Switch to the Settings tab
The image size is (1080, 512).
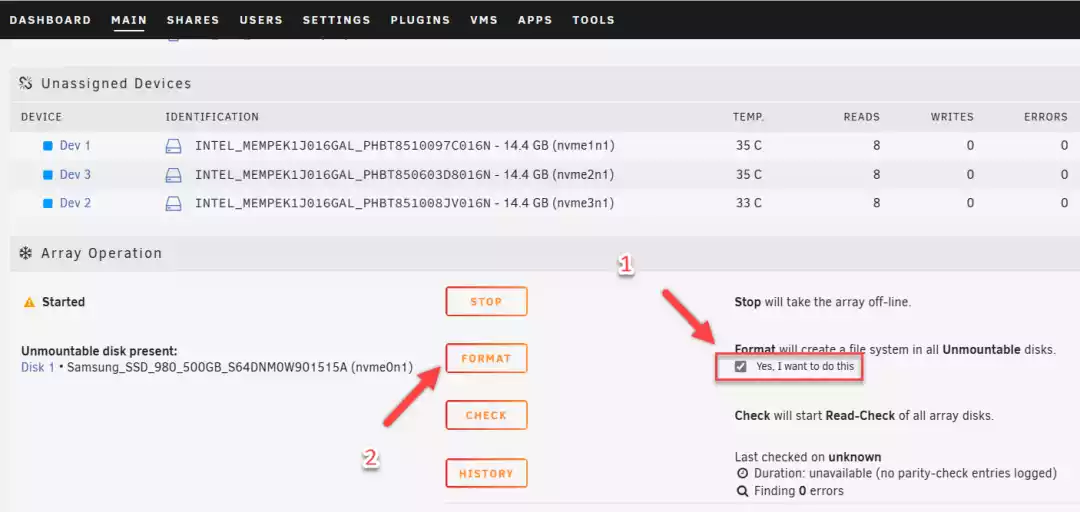coord(336,20)
